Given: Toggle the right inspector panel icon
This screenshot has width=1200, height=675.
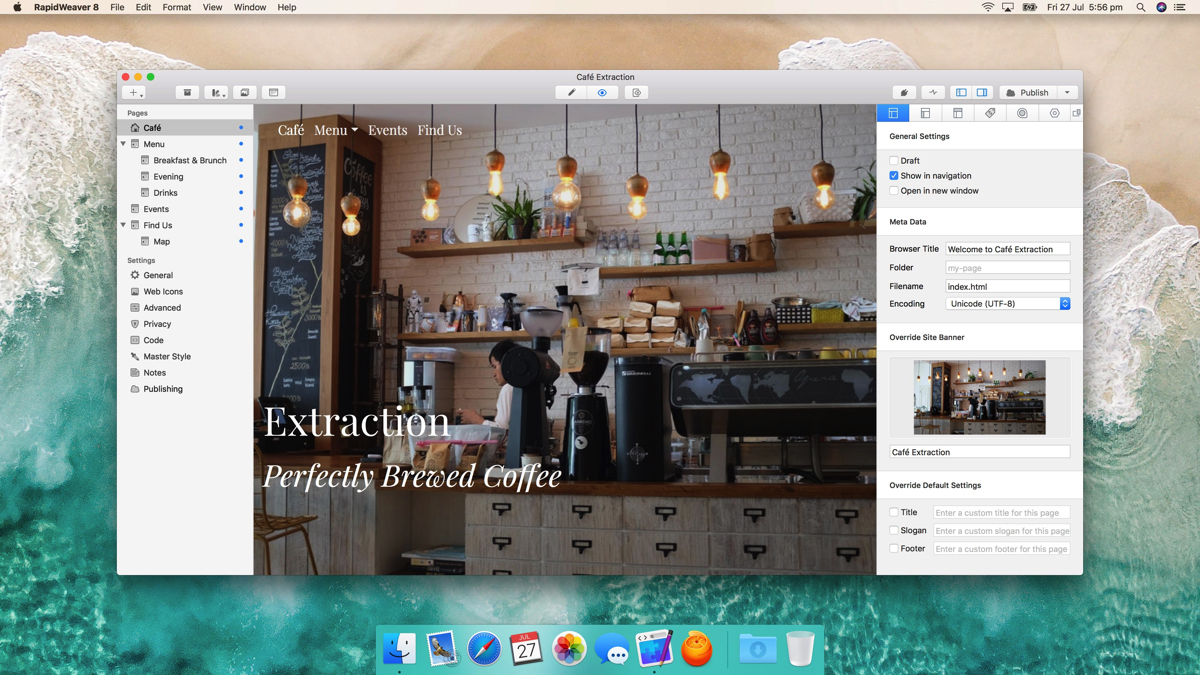Looking at the screenshot, I should [x=982, y=93].
